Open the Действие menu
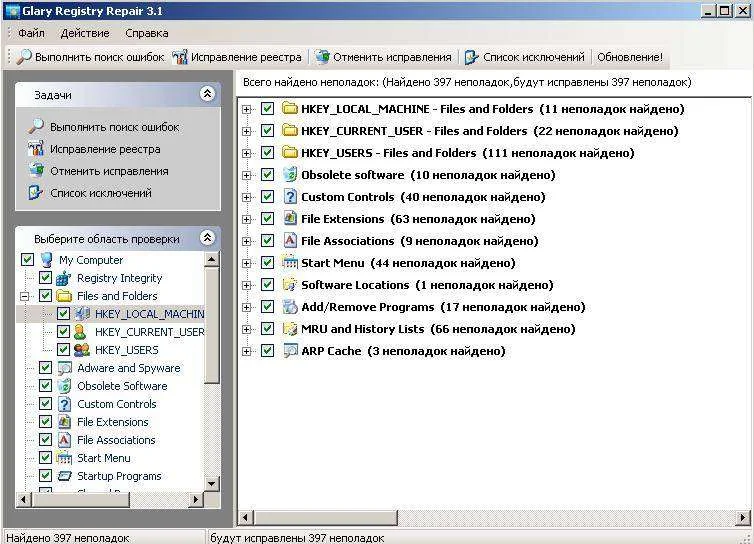The width and height of the screenshot is (754, 544). 85,33
